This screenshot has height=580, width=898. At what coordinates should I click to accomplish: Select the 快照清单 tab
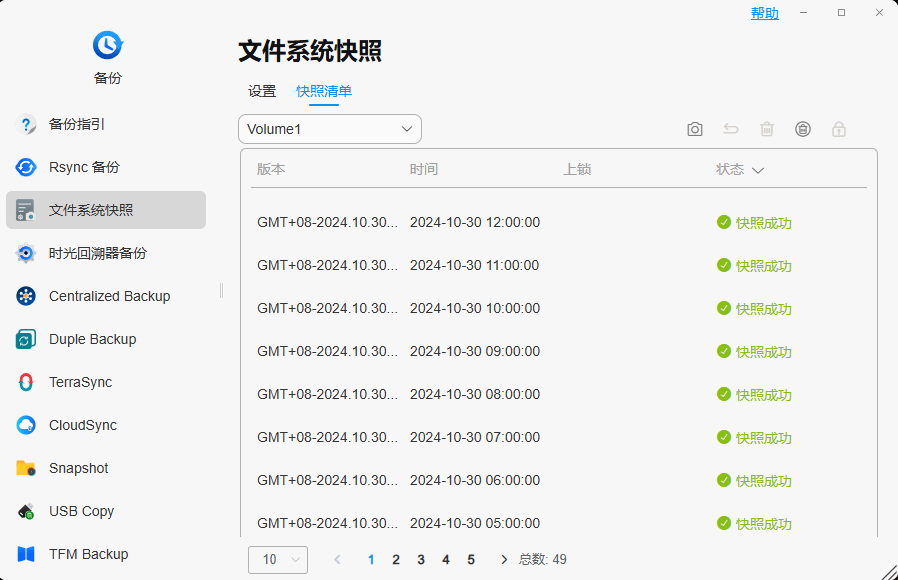click(324, 91)
